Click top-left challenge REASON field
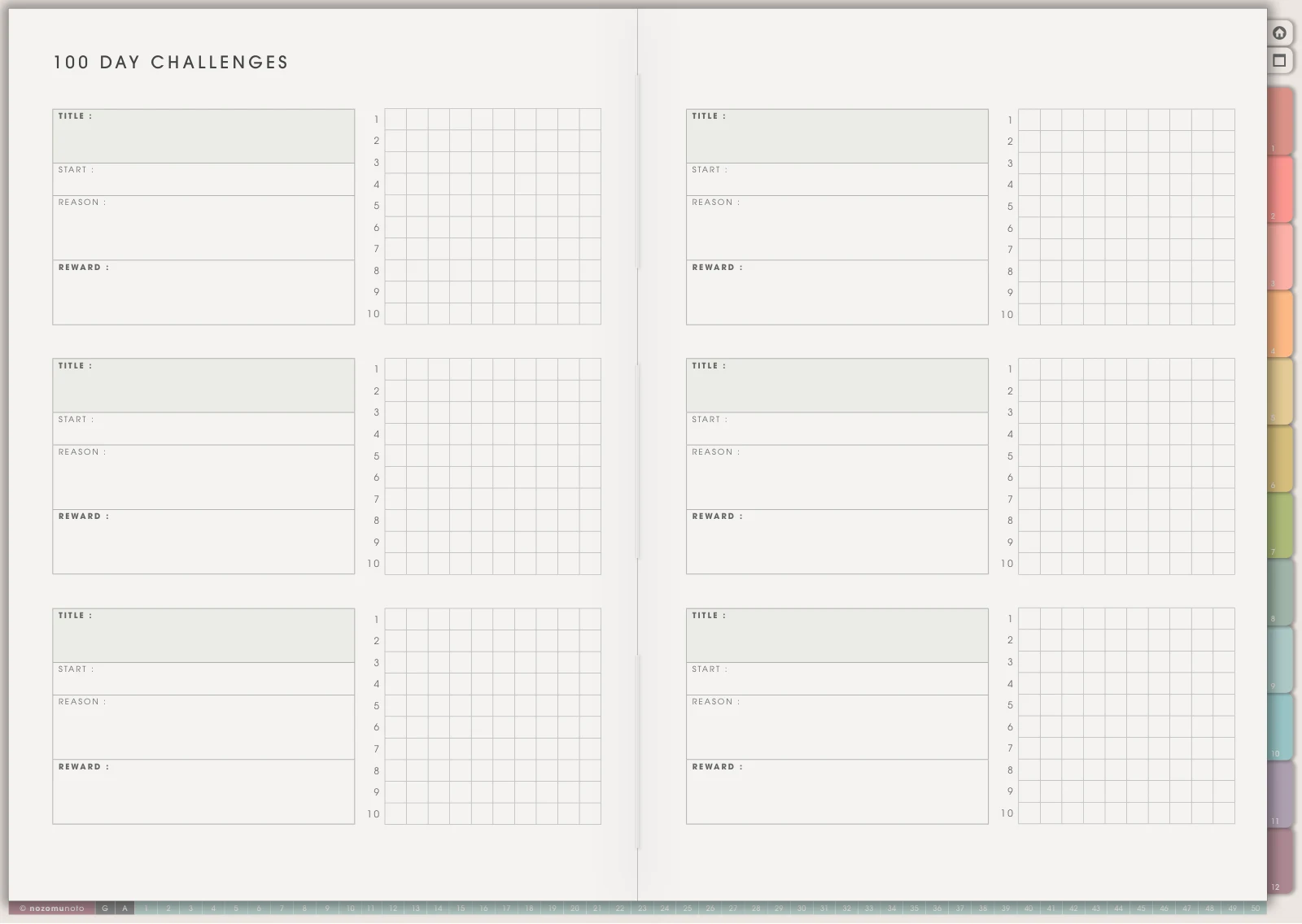The height and width of the screenshot is (924, 1302). coord(203,228)
